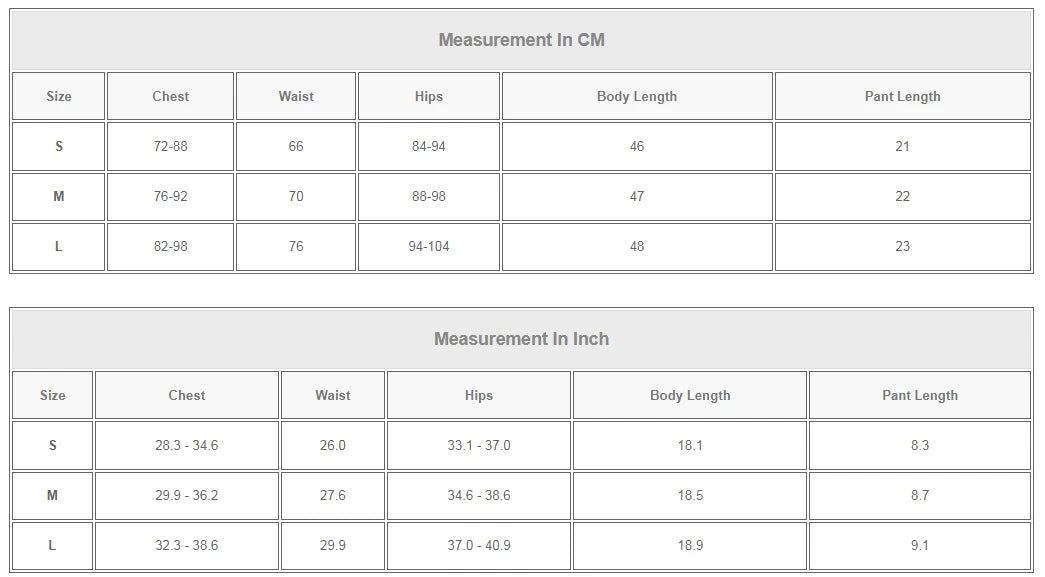Click the Measurement In CM title
Screen dimensions: 1045x577
(521, 40)
